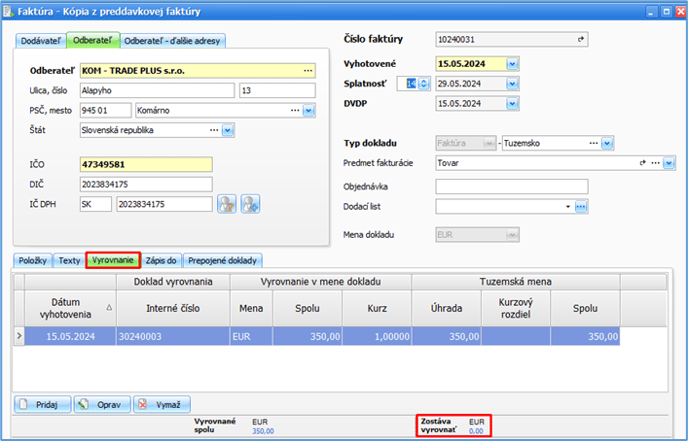Switch to the Prepojené doklady tab

point(223,260)
